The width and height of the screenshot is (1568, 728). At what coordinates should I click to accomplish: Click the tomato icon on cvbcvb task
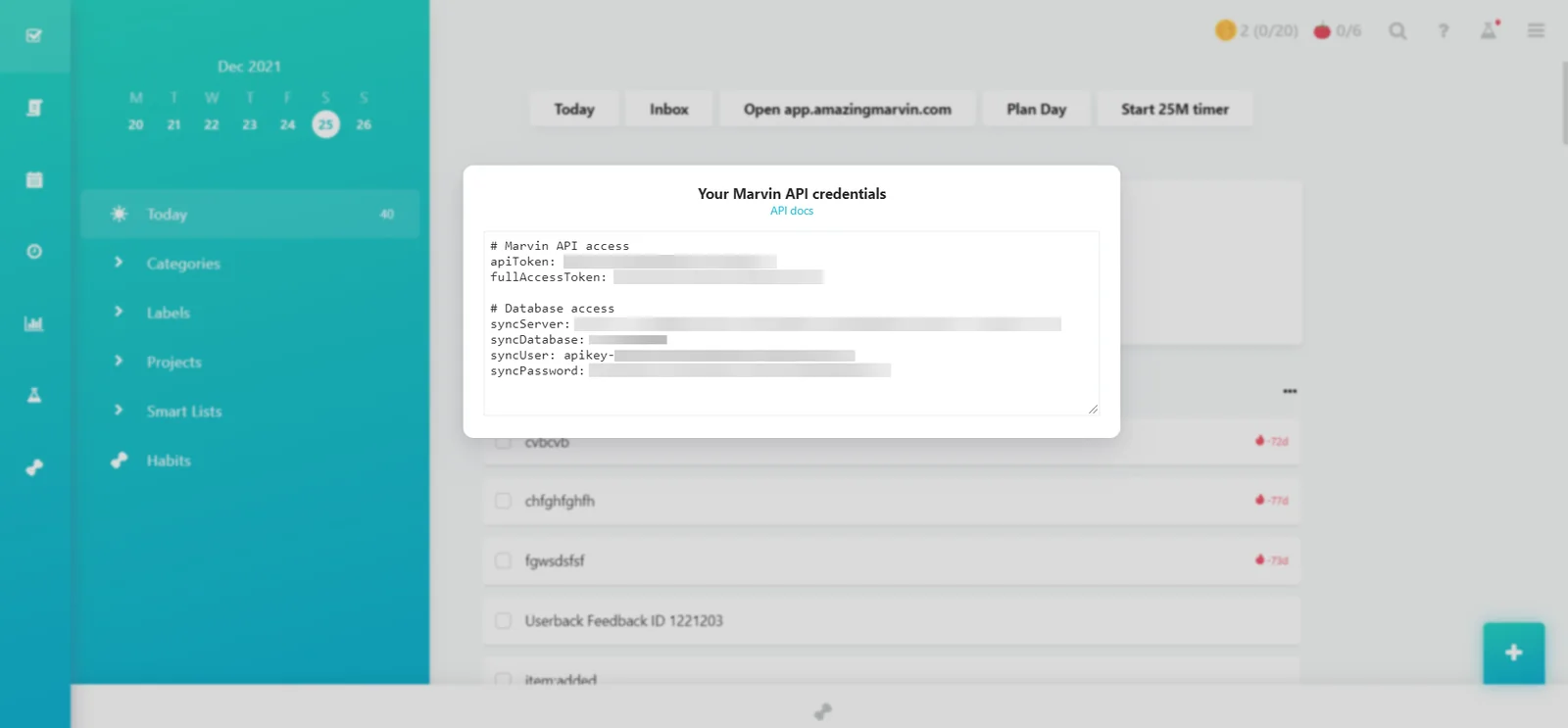pyautogui.click(x=1260, y=441)
